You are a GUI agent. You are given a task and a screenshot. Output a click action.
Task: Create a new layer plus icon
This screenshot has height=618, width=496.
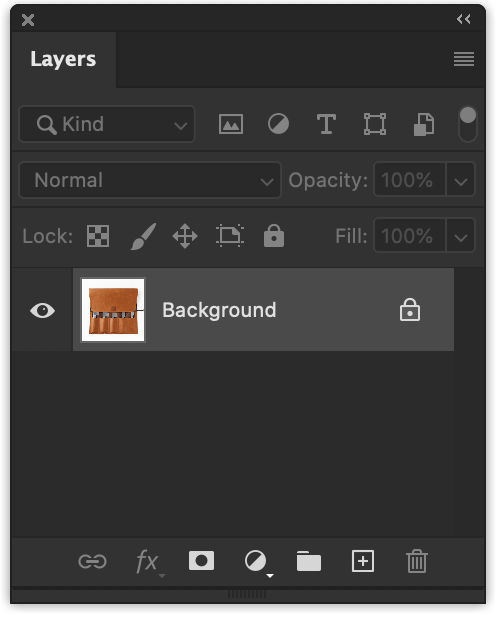point(363,560)
